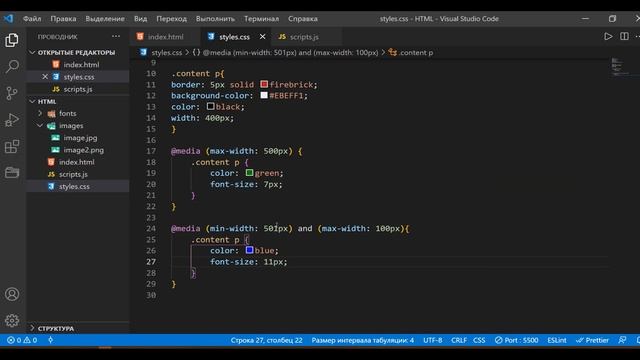
Task: Split the editor to the right
Action: 624,36
